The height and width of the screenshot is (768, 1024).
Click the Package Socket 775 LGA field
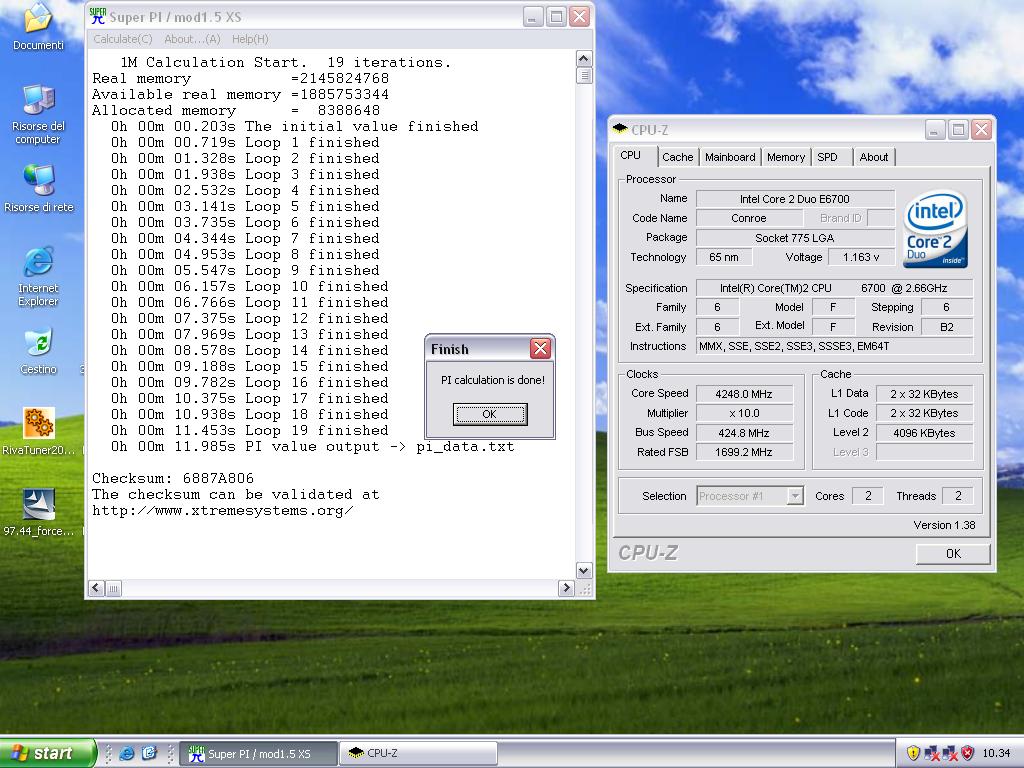click(x=795, y=238)
